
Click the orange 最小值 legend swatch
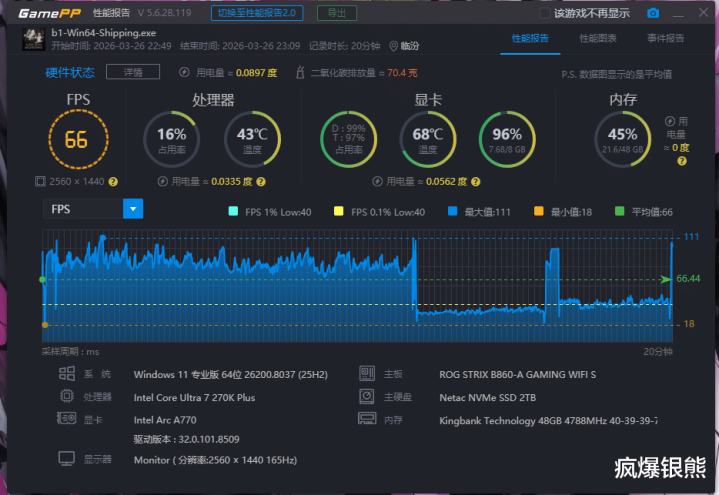coord(539,211)
